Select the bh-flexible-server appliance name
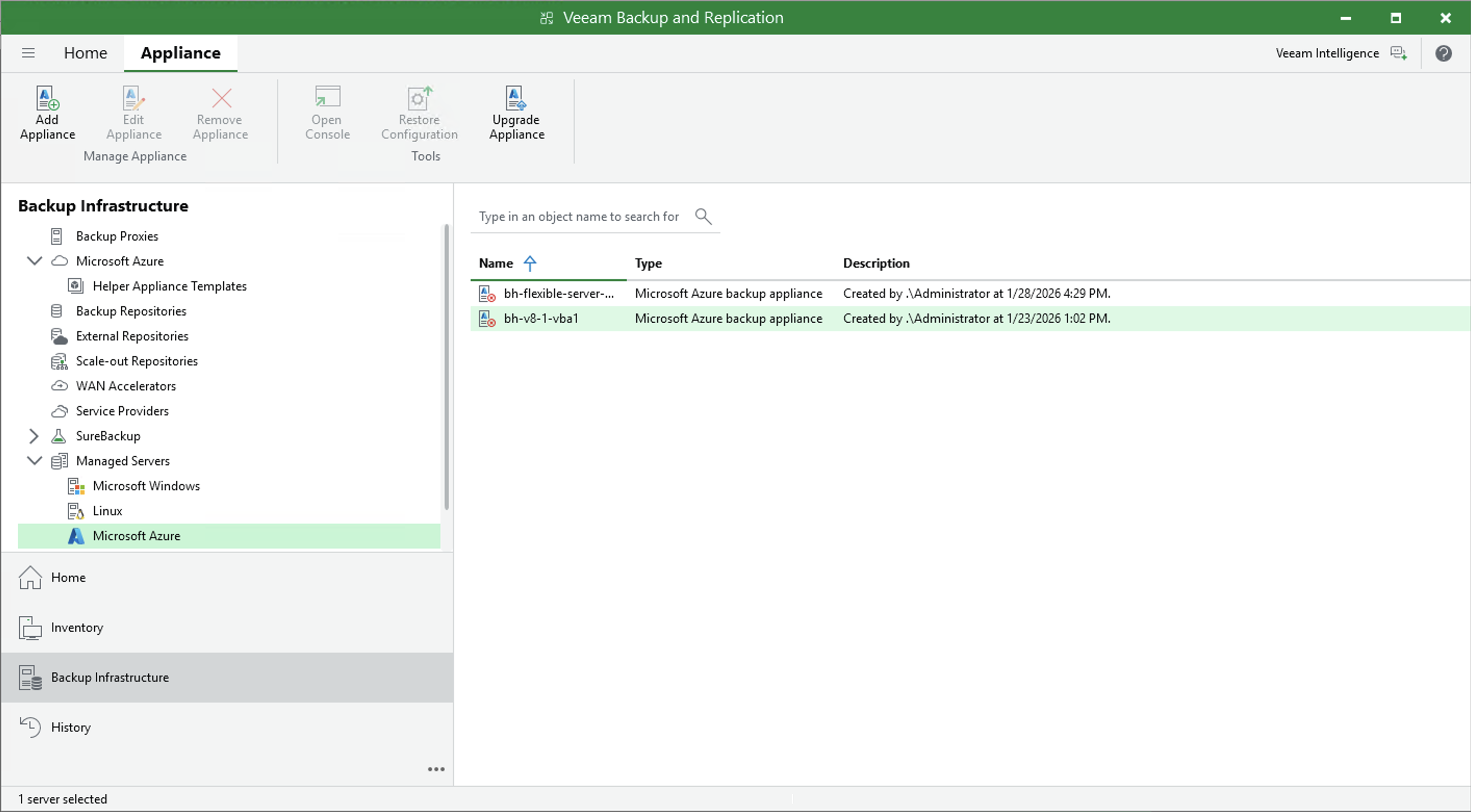1471x812 pixels. [x=559, y=294]
